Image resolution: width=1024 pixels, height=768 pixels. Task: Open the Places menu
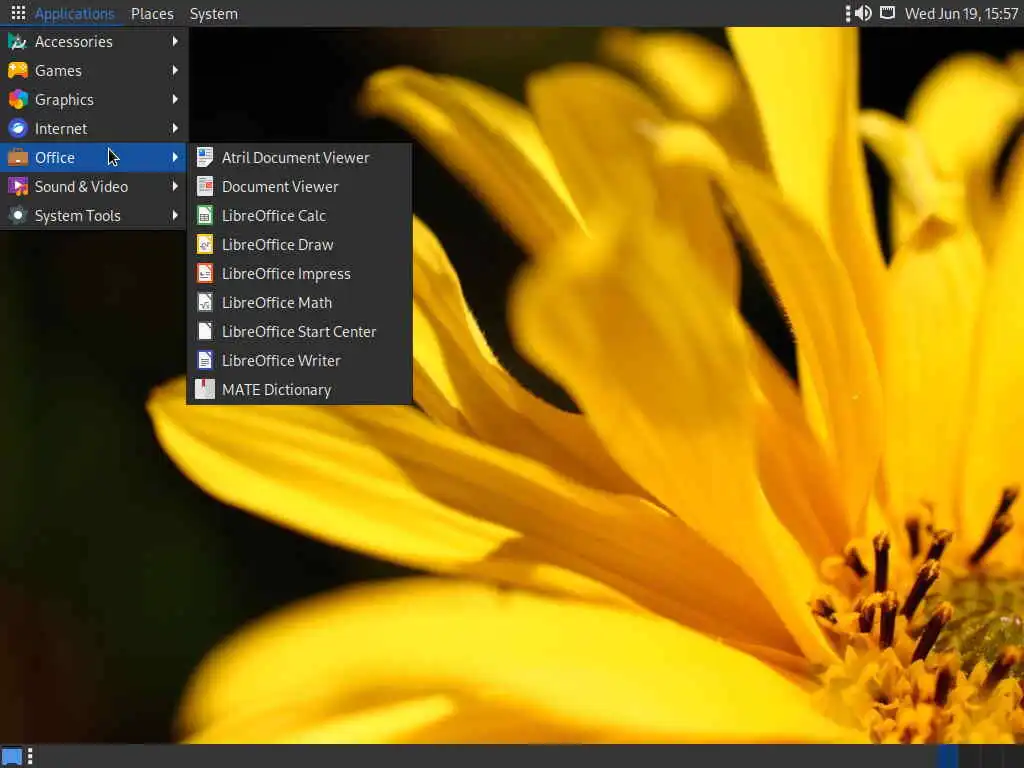pos(152,14)
